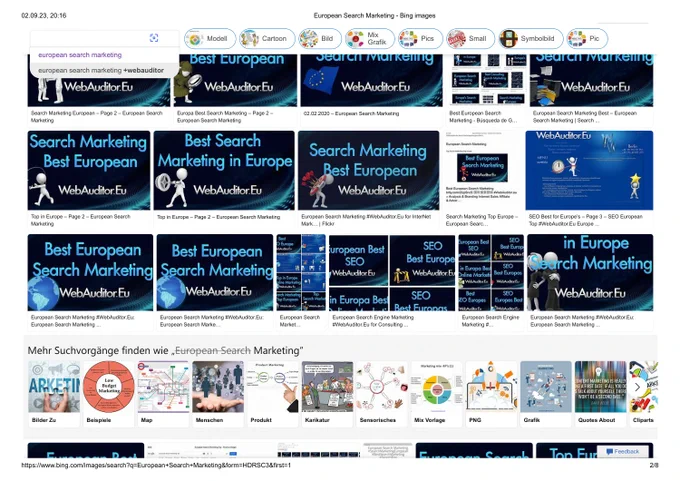Open related search 'Karikatur'
Image resolution: width=680 pixels, height=481 pixels.
327,394
